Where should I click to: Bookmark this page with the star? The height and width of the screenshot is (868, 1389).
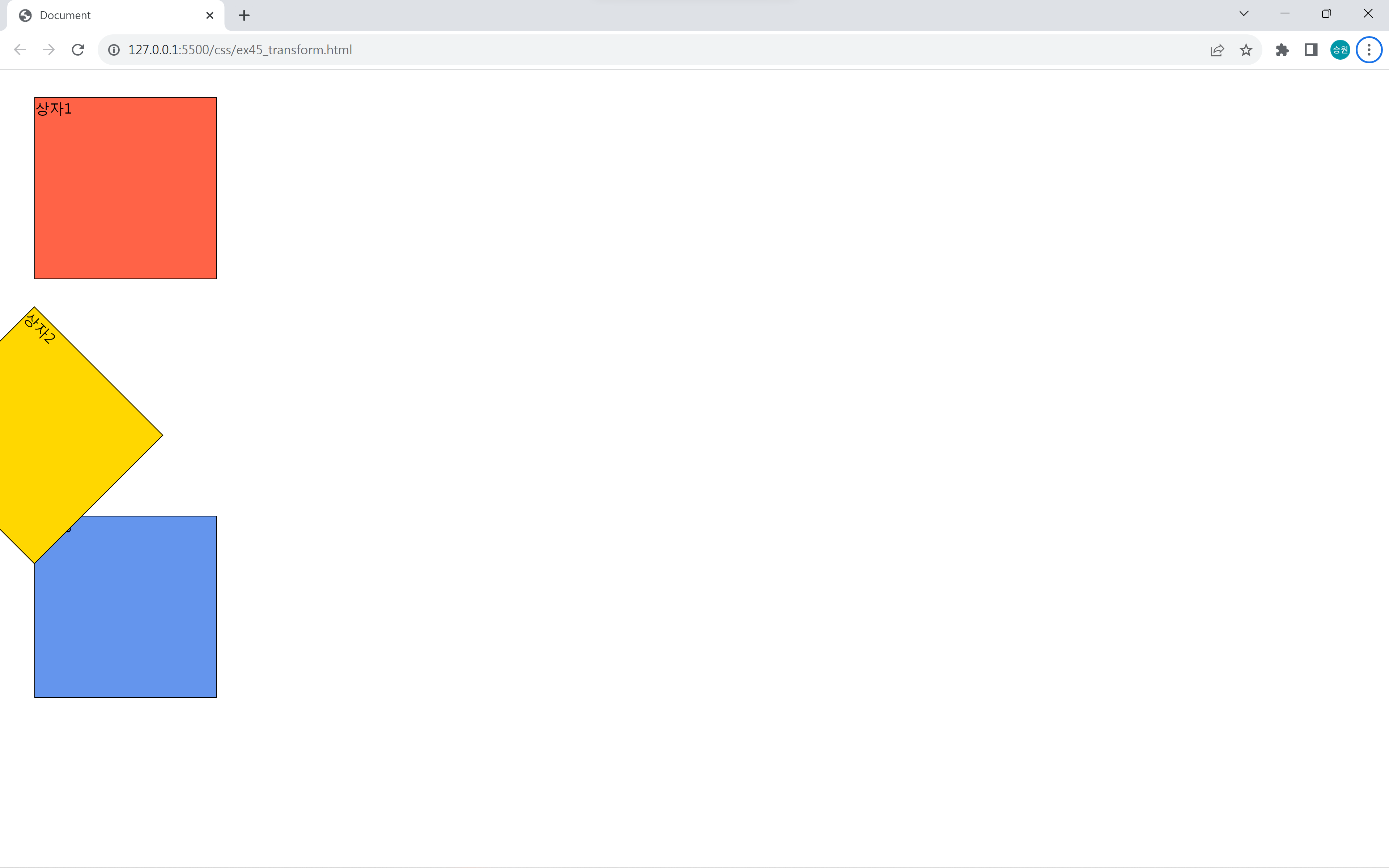(x=1245, y=50)
